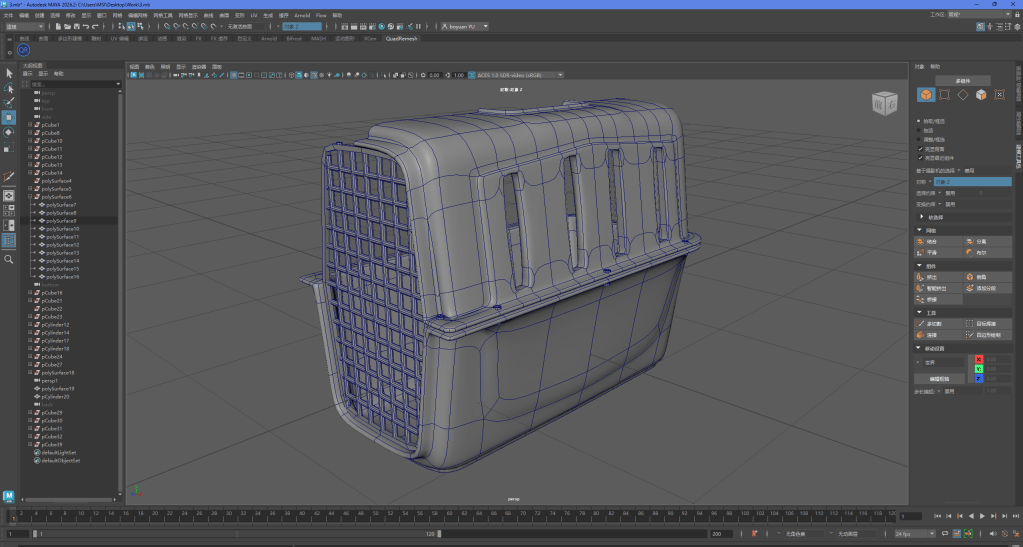This screenshot has width=1023, height=547.
Task: Click the search magnifier icon in left toolbox
Action: click(9, 259)
